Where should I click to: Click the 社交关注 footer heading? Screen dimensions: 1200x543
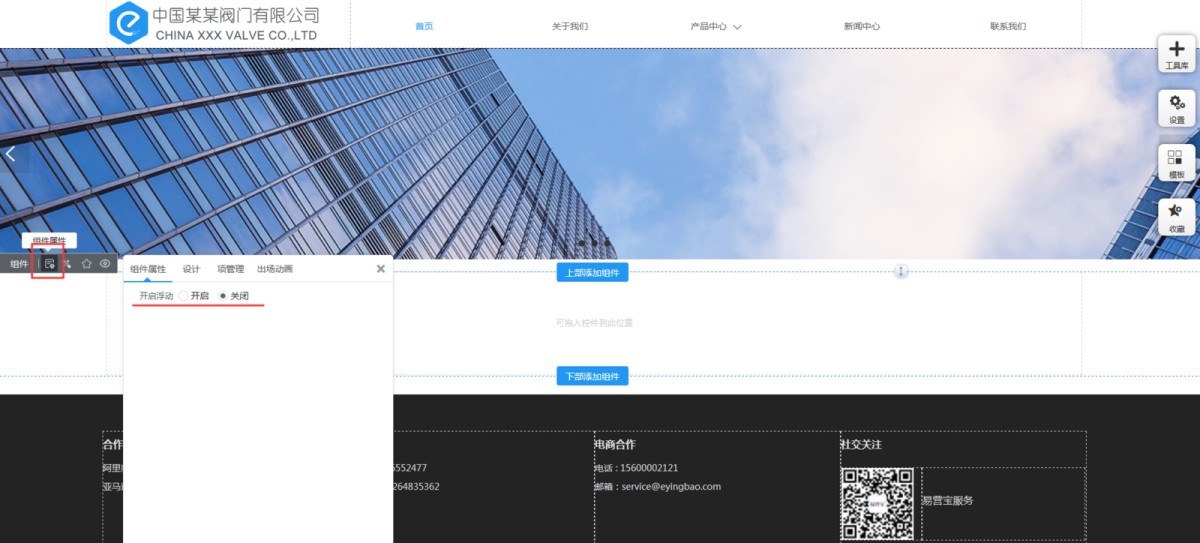(861, 444)
